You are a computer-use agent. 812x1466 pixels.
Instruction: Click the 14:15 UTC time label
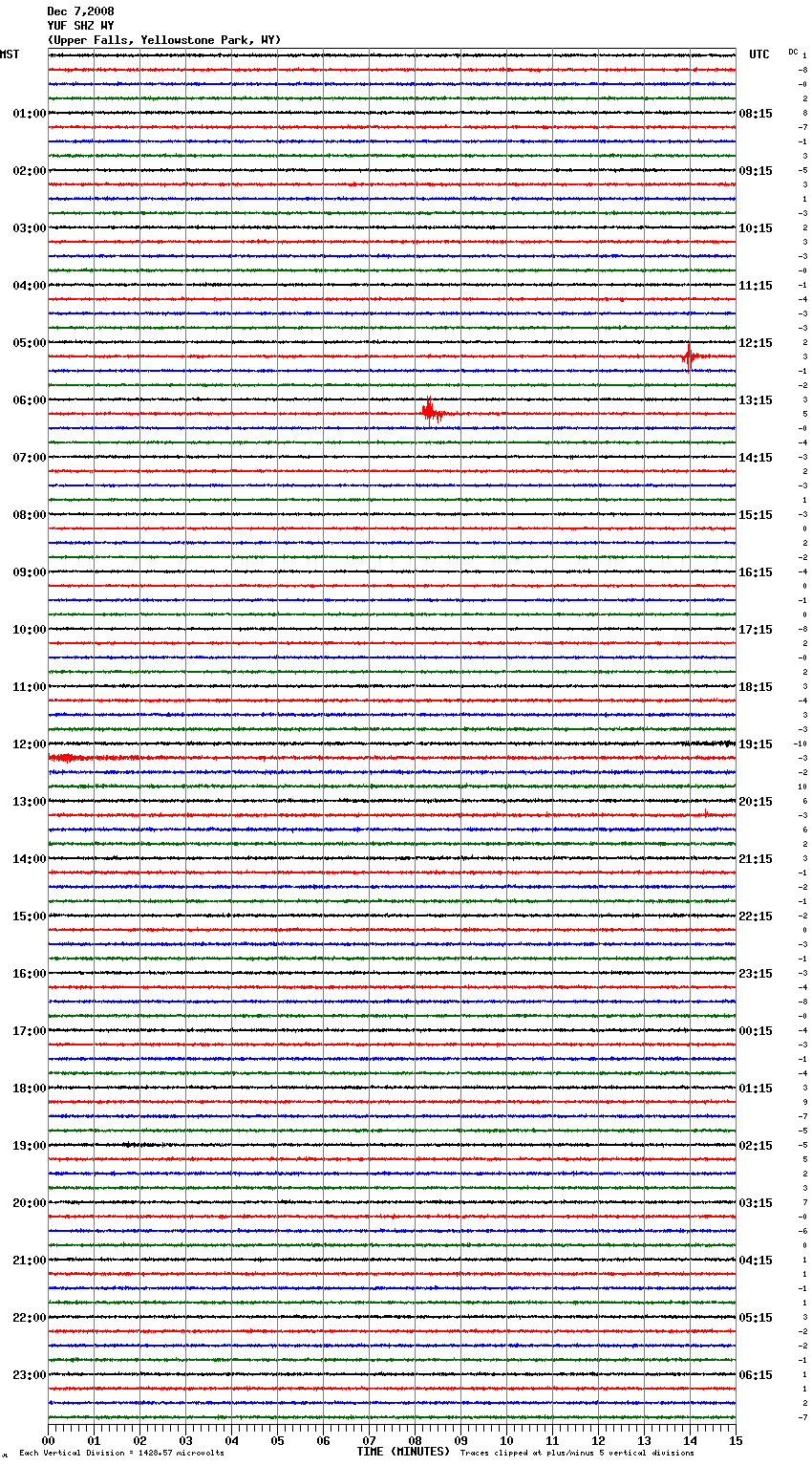(756, 458)
